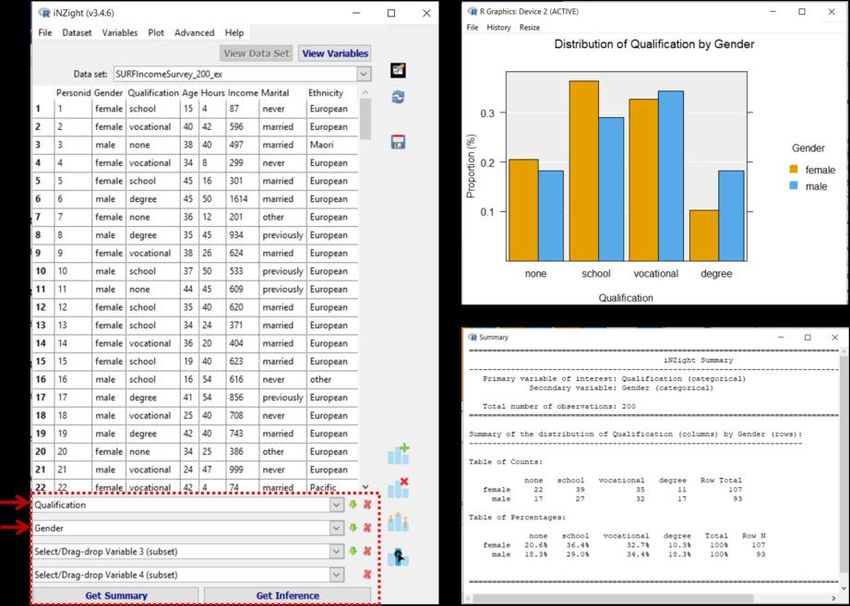
Task: Click the View Variables button
Action: (335, 53)
